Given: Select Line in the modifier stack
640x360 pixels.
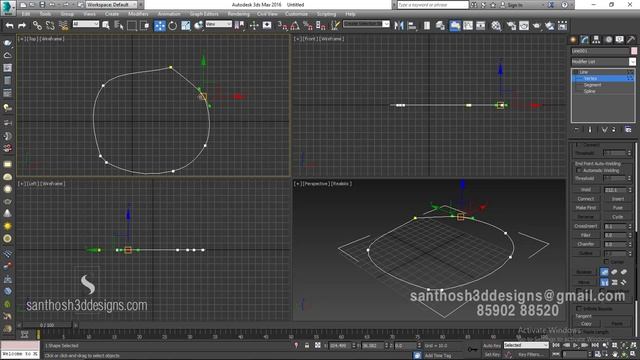Looking at the screenshot, I should pyautogui.click(x=584, y=72).
